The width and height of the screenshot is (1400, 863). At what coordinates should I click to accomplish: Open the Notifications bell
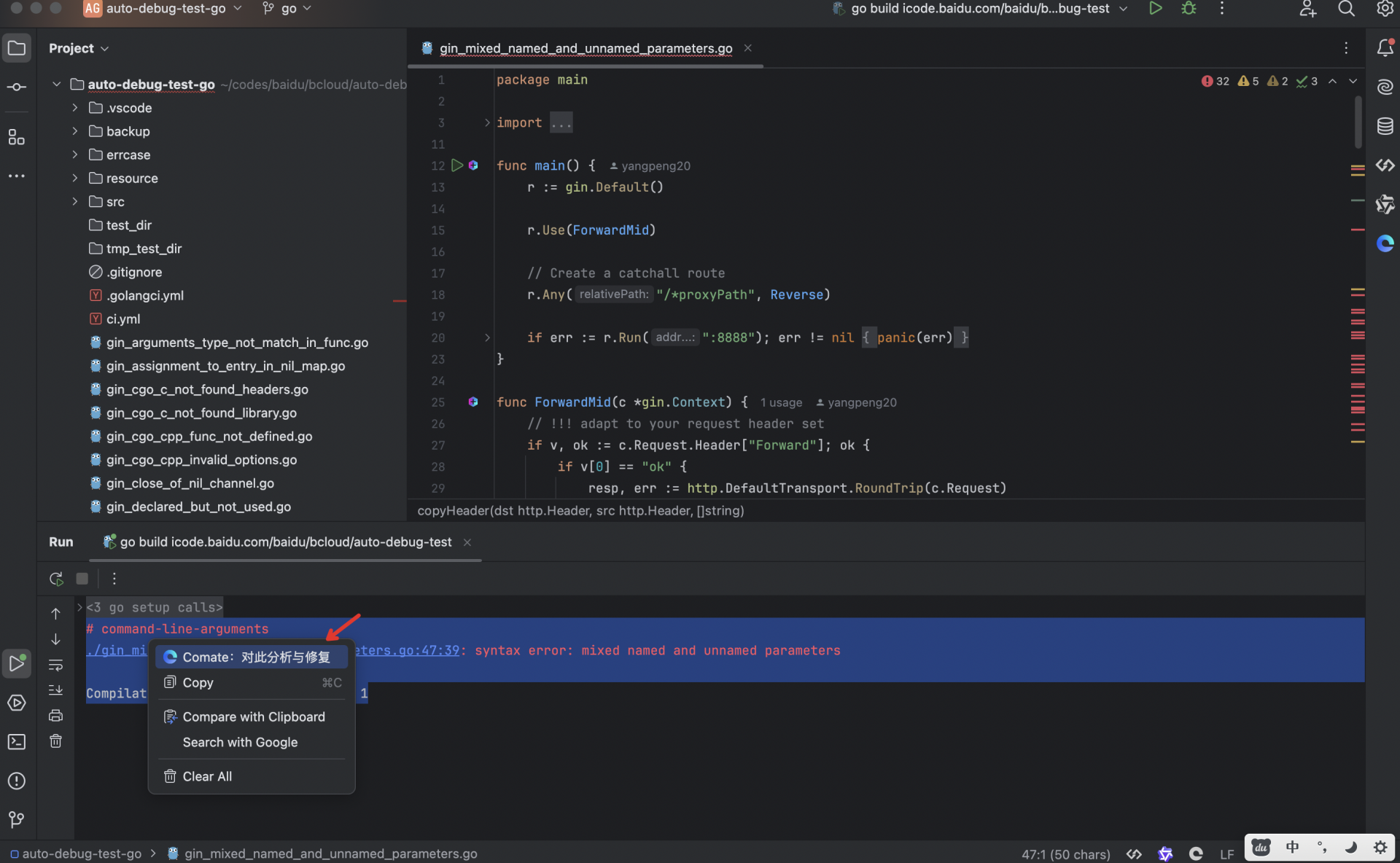point(1385,48)
